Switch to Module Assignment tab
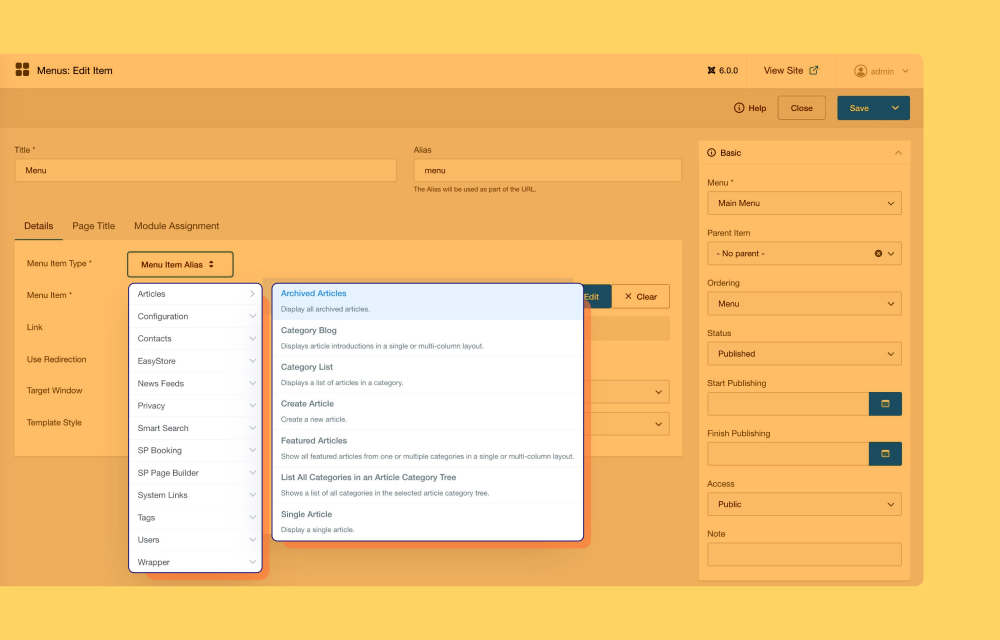This screenshot has height=640, width=1000. pos(176,226)
